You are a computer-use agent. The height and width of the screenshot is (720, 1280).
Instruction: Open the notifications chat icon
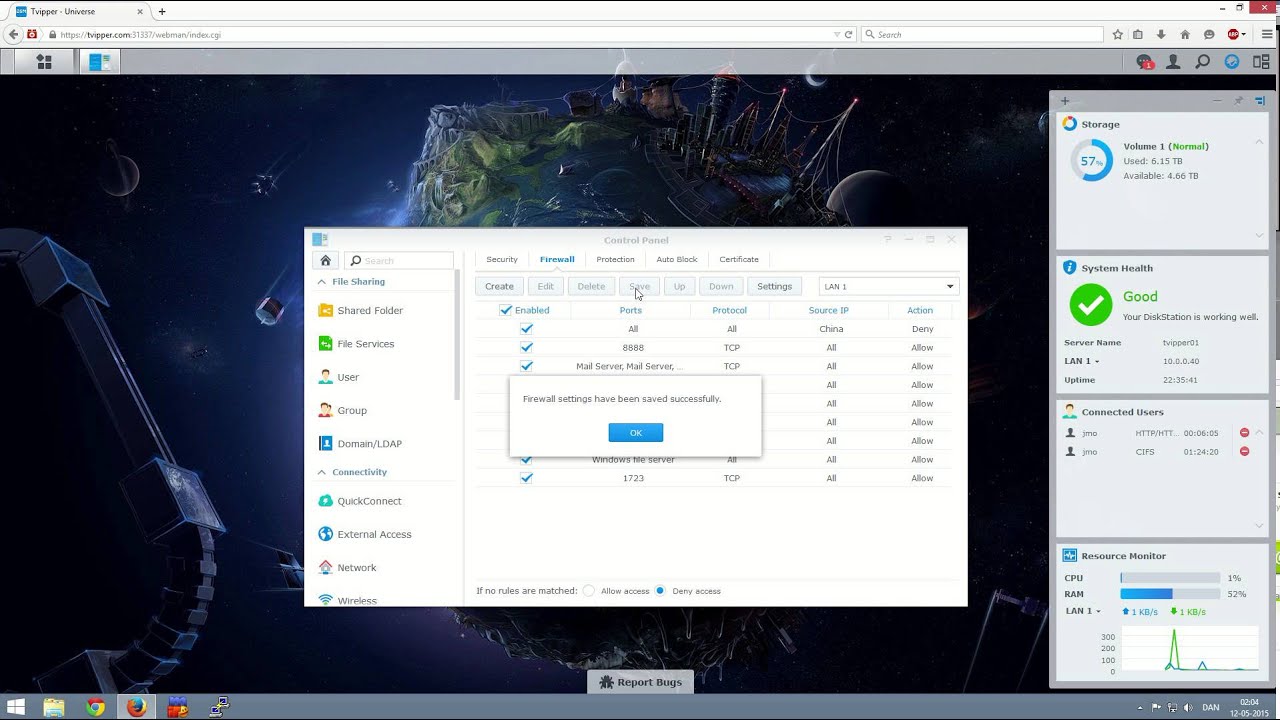[1145, 62]
